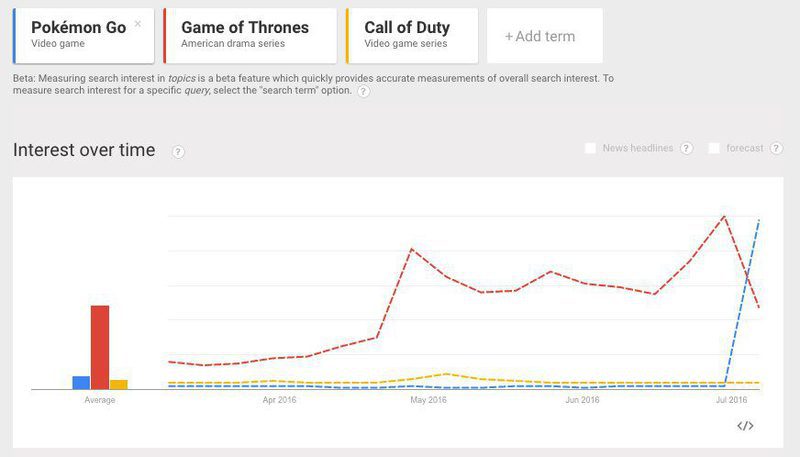Click the Jun 2016 axis label
The width and height of the screenshot is (800, 457).
tap(582, 400)
